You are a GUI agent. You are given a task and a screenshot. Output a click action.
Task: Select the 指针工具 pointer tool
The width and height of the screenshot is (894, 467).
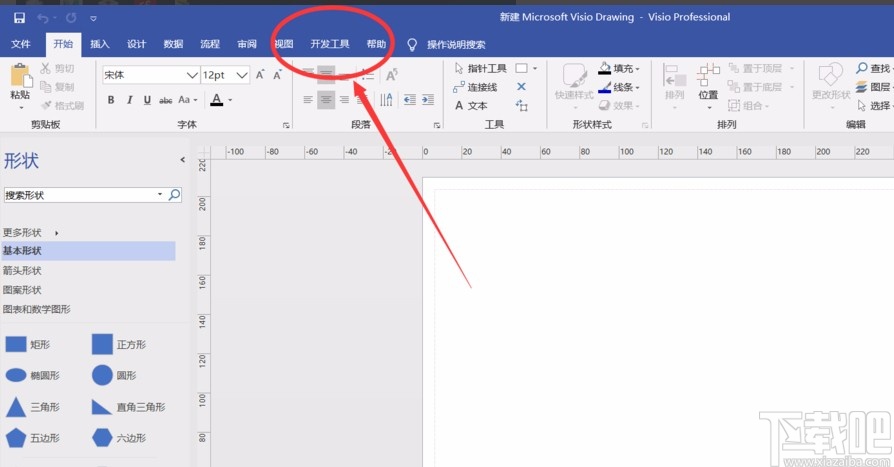click(481, 68)
